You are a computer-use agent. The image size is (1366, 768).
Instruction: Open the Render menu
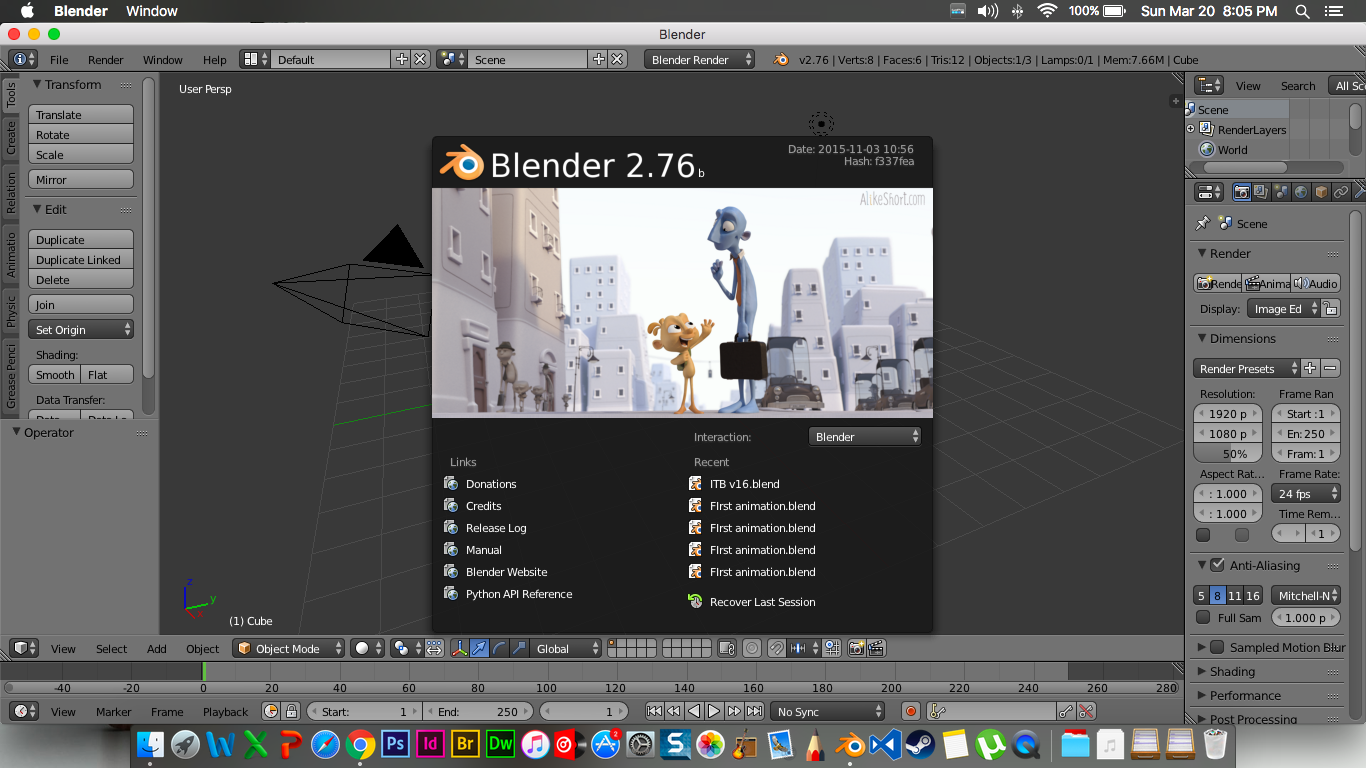point(105,59)
